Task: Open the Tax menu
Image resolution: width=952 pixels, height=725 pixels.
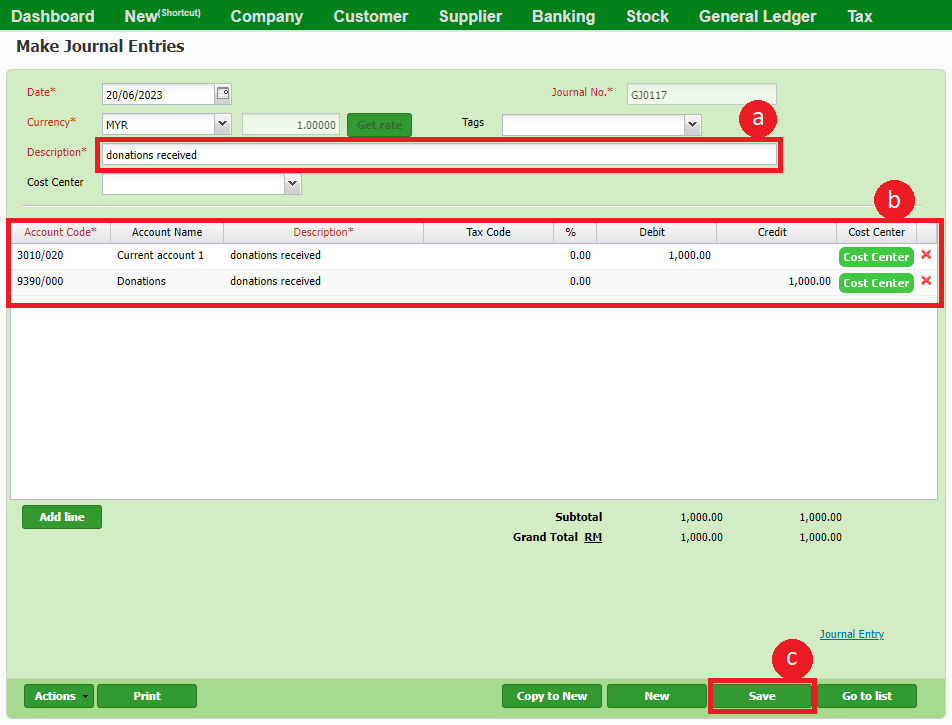Action: tap(860, 16)
